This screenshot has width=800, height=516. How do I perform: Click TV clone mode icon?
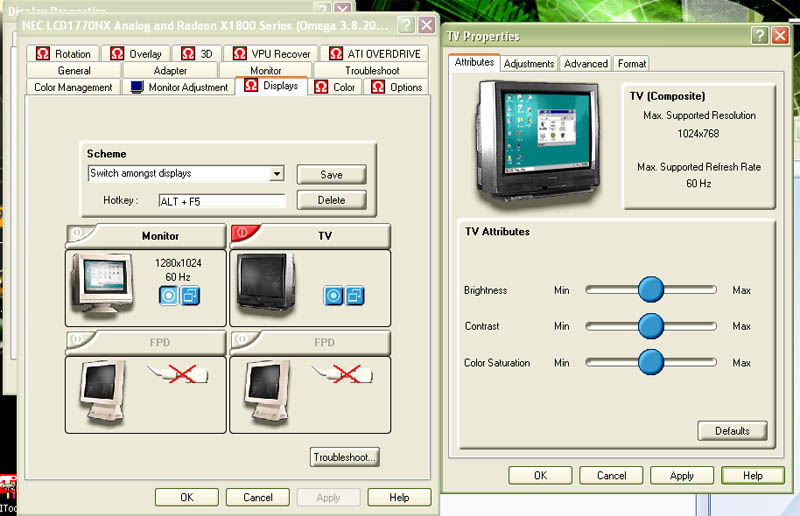355,296
